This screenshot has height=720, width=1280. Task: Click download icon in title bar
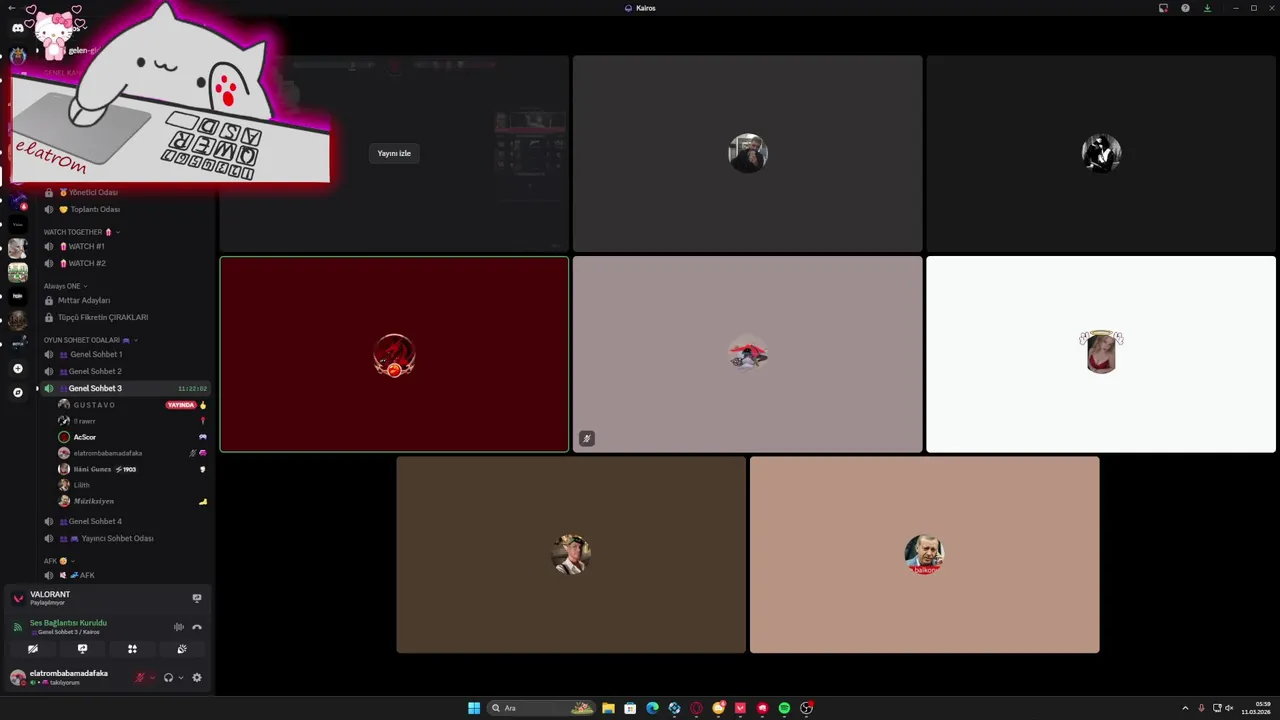[1207, 8]
